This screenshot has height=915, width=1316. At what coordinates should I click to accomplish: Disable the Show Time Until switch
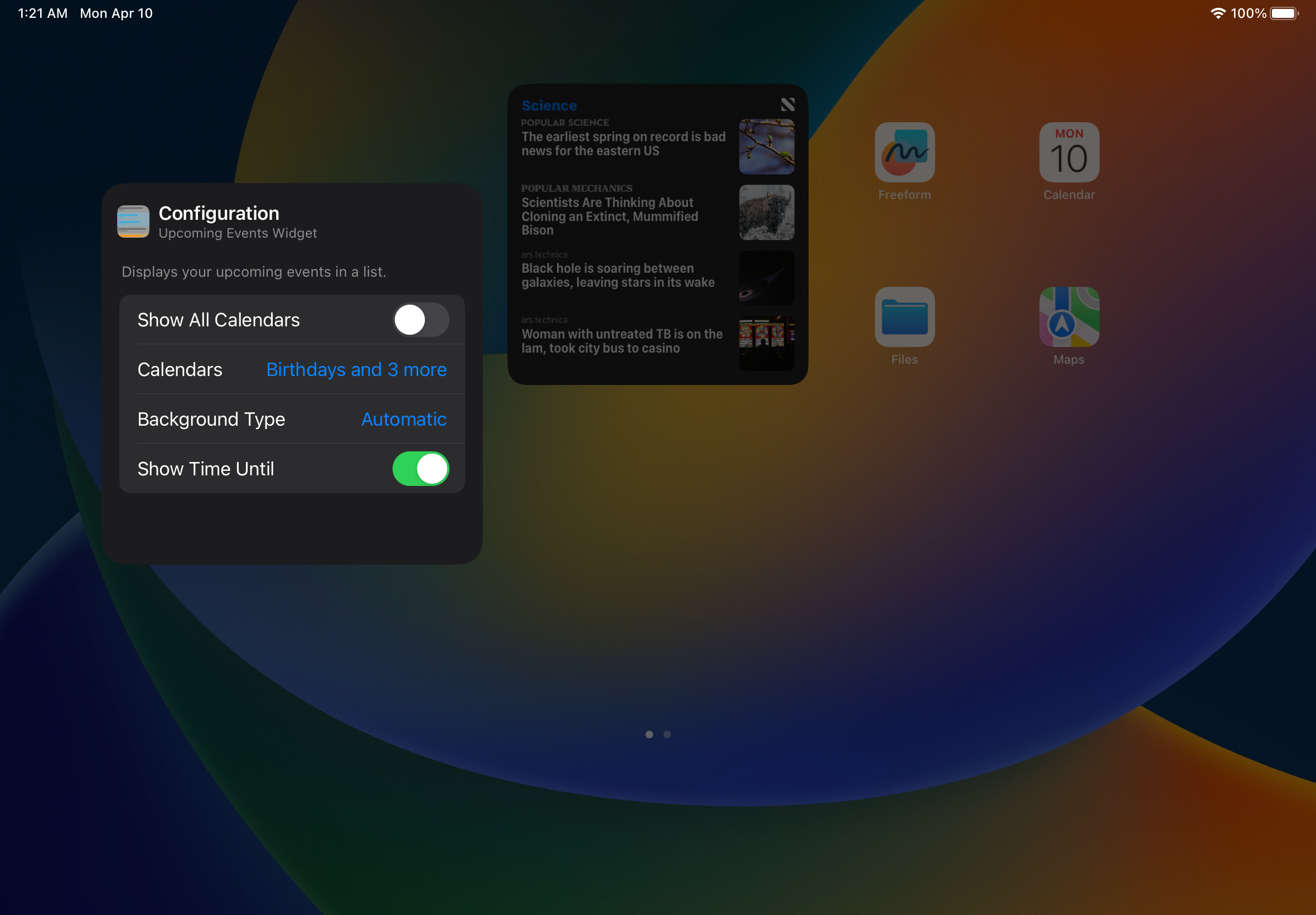coord(420,469)
